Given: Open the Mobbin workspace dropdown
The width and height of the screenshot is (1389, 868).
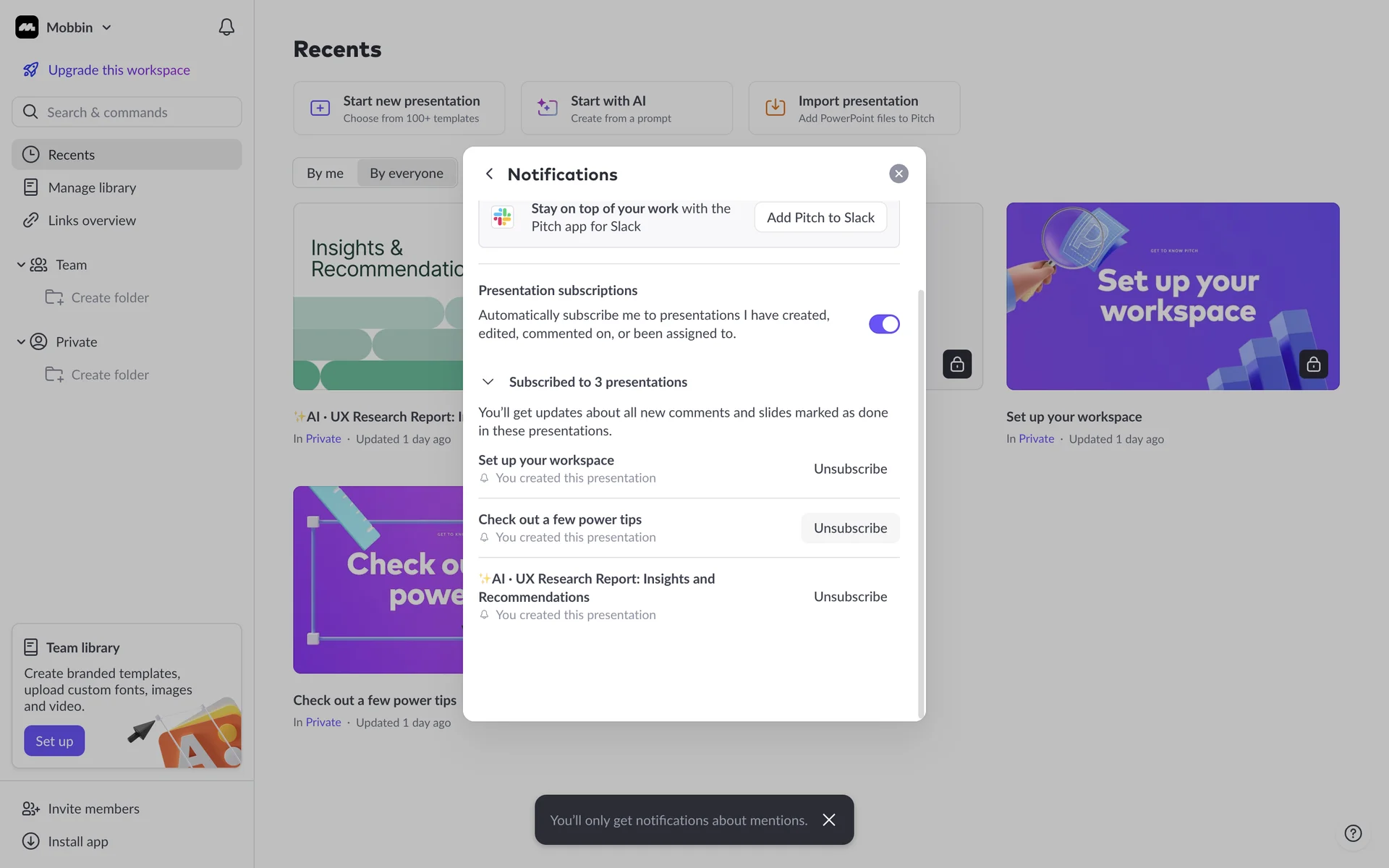Looking at the screenshot, I should click(106, 27).
